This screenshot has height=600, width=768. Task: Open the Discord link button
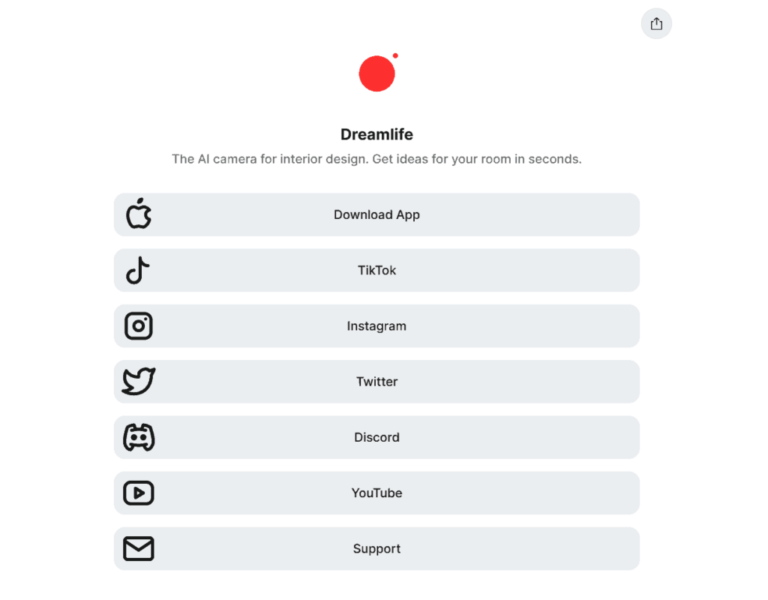(377, 437)
